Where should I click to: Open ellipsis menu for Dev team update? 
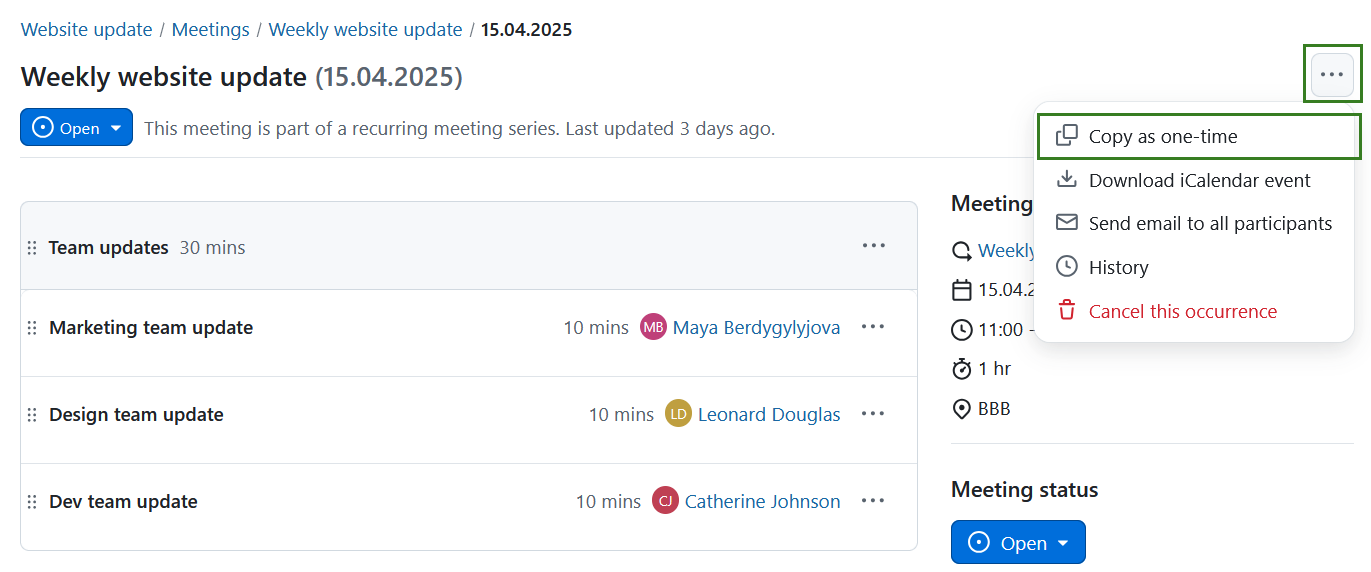pyautogui.click(x=873, y=501)
